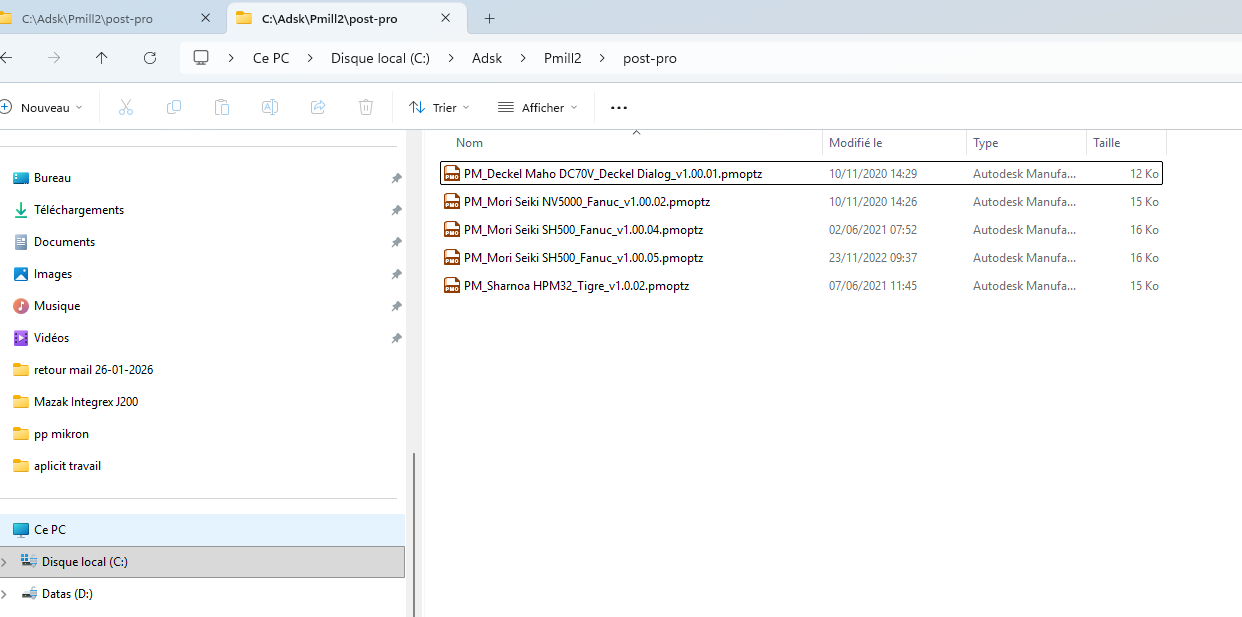Select PM_Mori Seiki SH500_Fanuc_v1.00.04.pmoptz file
The height and width of the screenshot is (617, 1242).
[801, 229]
